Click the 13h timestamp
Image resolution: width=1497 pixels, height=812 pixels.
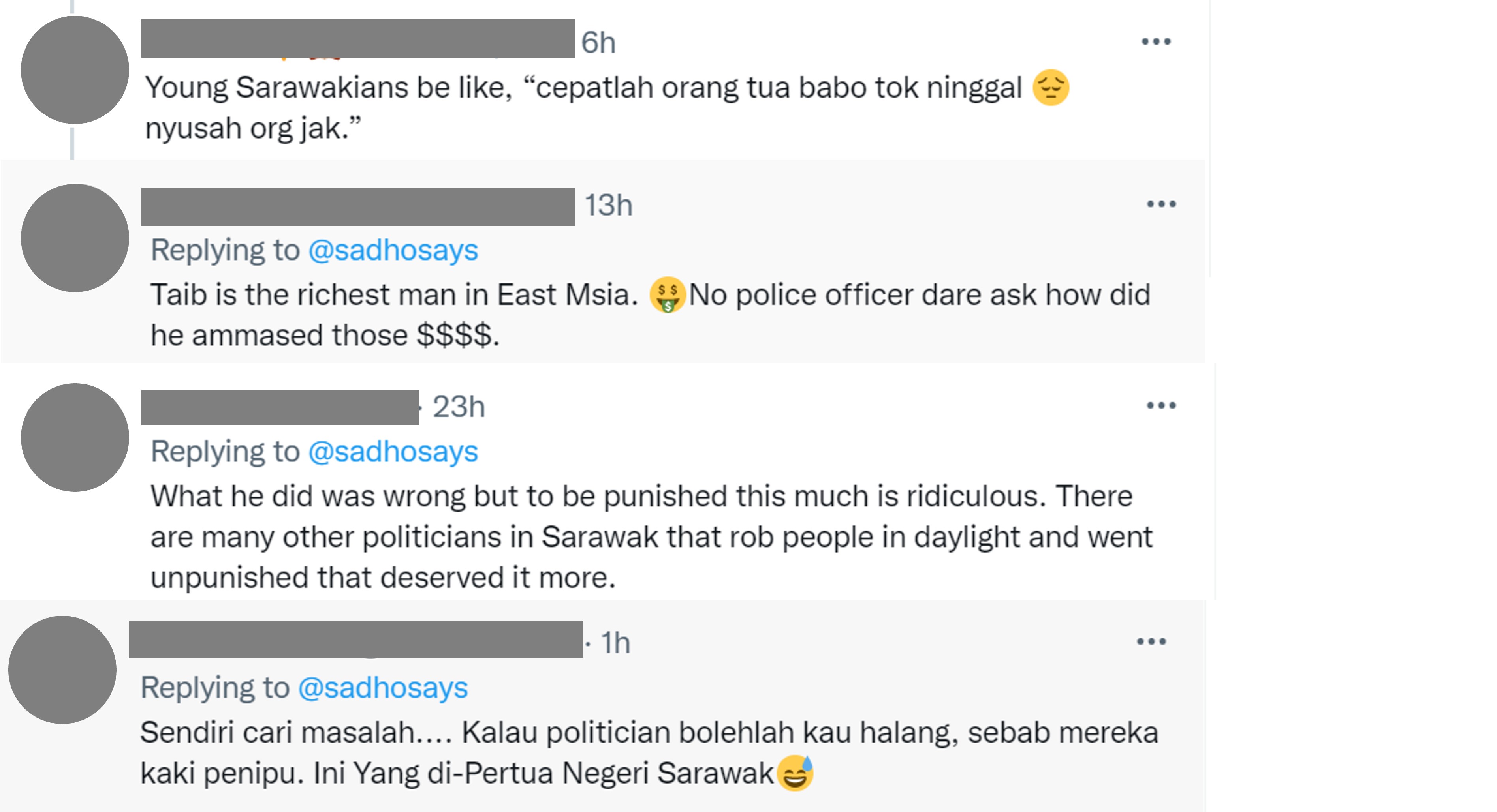608,206
